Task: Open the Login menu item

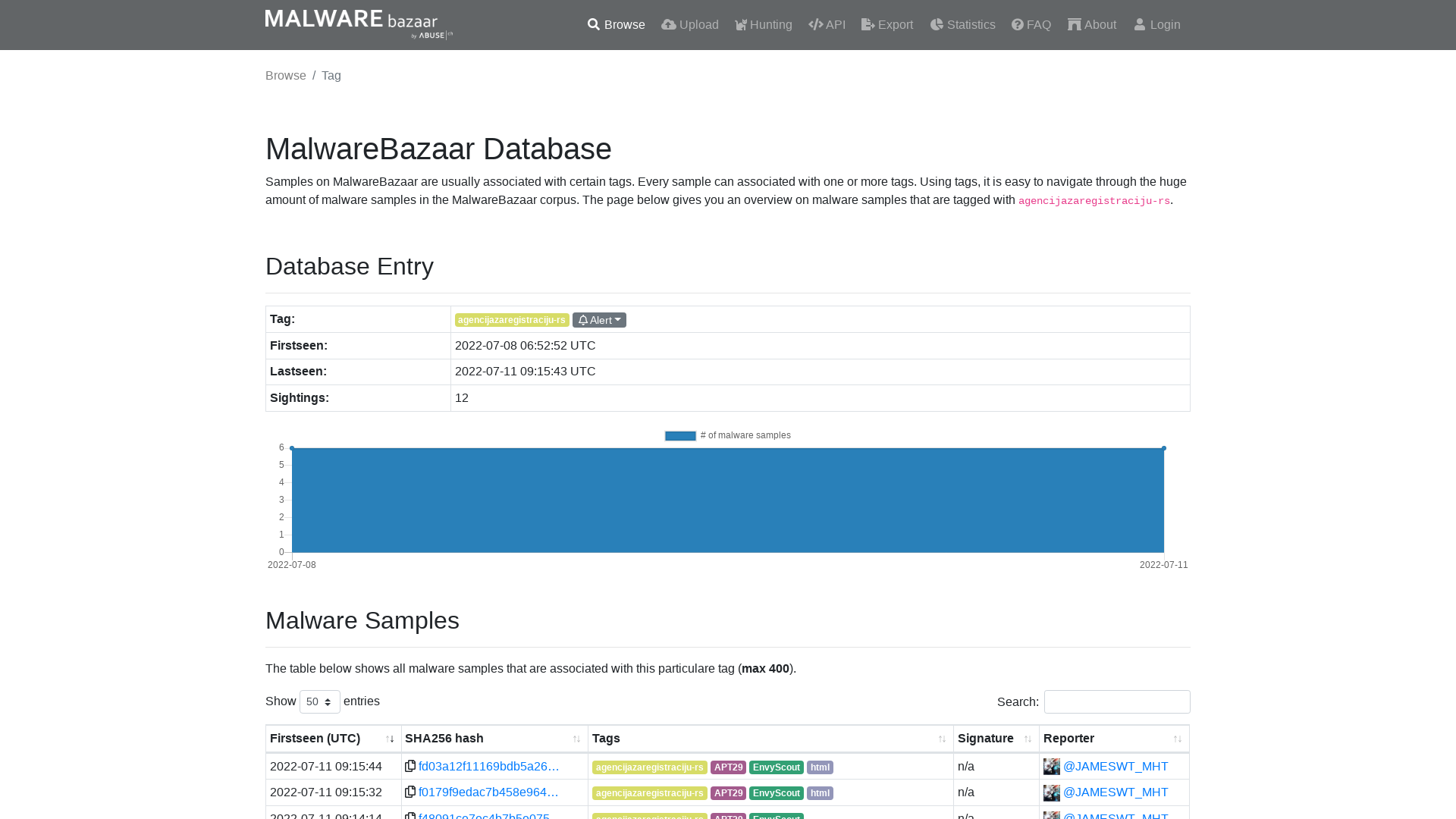Action: coord(1156,24)
